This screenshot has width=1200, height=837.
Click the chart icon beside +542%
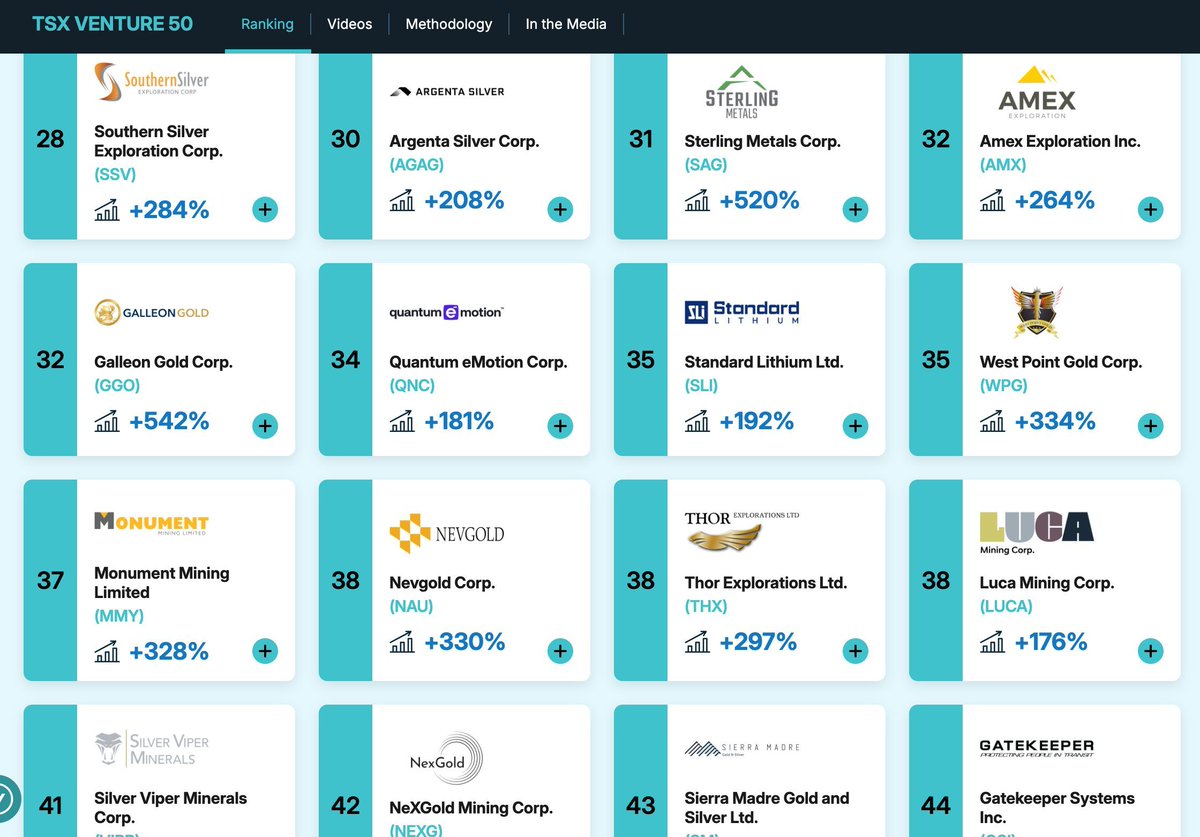106,422
